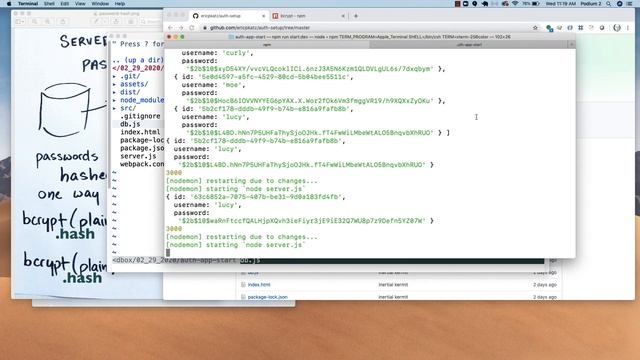Open the Wi-Fi status menu
This screenshot has height=360, width=640.
pos(515,4)
